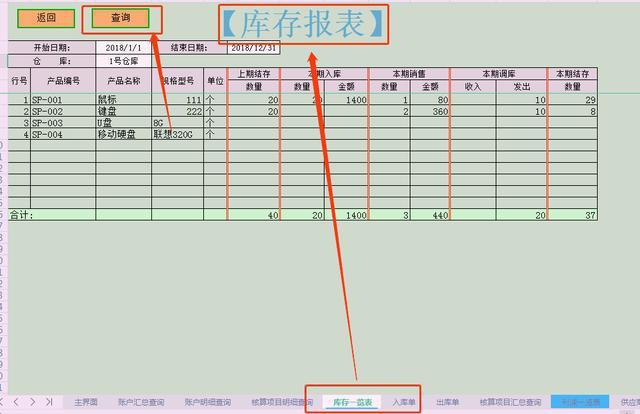Select the spec cell 8G

[x=178, y=123]
